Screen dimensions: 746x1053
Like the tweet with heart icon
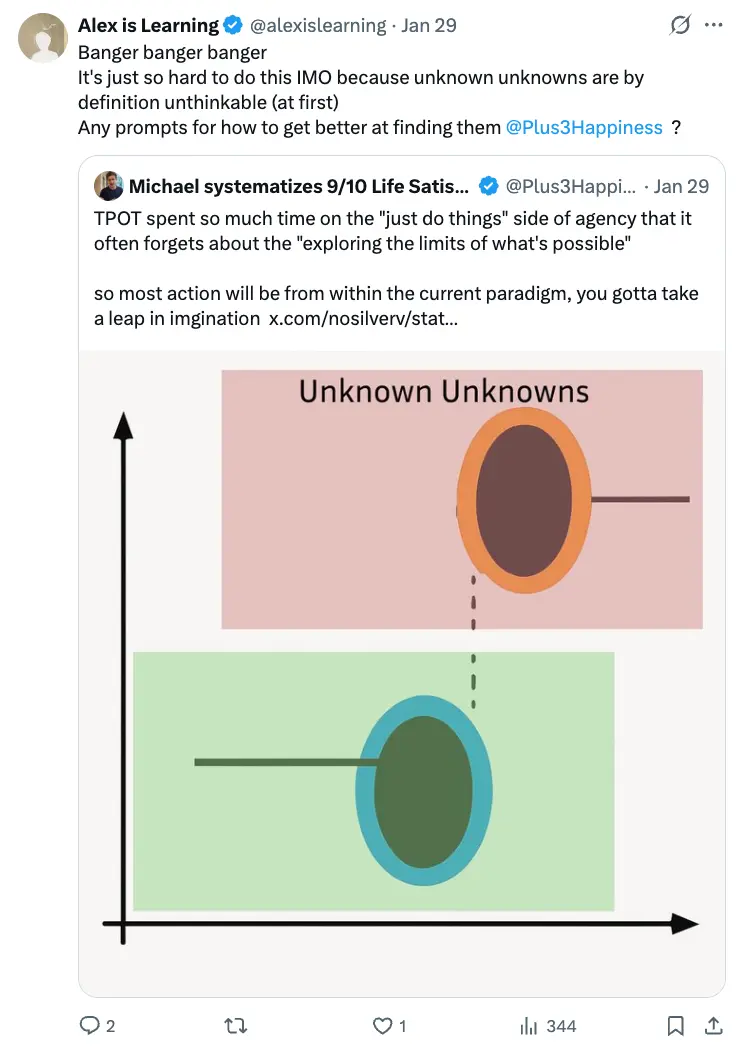tap(382, 1025)
